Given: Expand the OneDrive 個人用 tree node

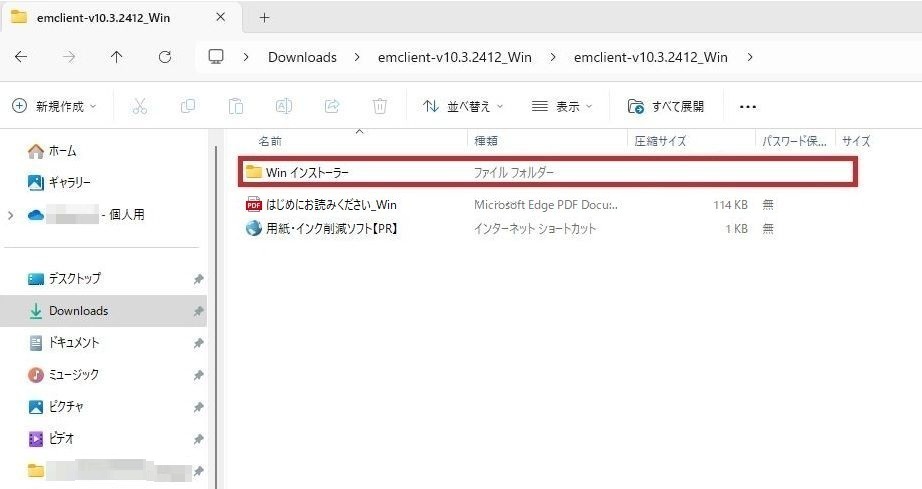Looking at the screenshot, I should coord(11,215).
